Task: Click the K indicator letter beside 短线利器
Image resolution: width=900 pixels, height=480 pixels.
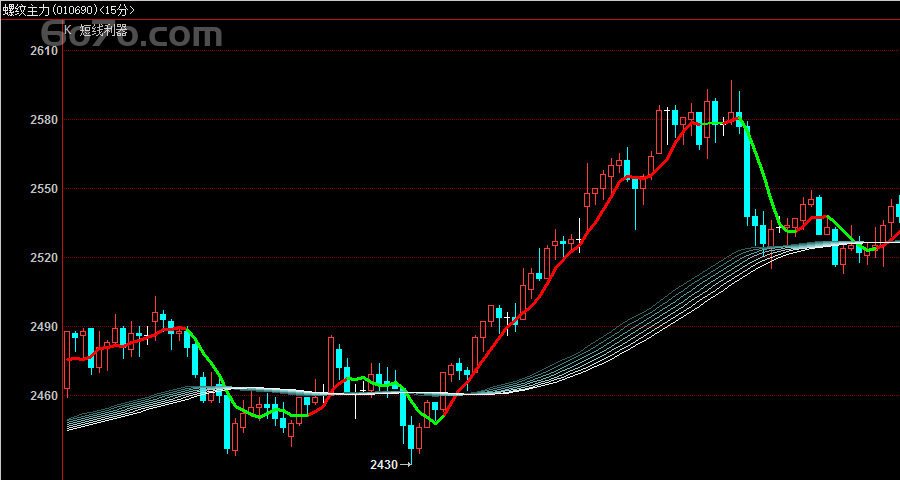Action: [x=68, y=30]
